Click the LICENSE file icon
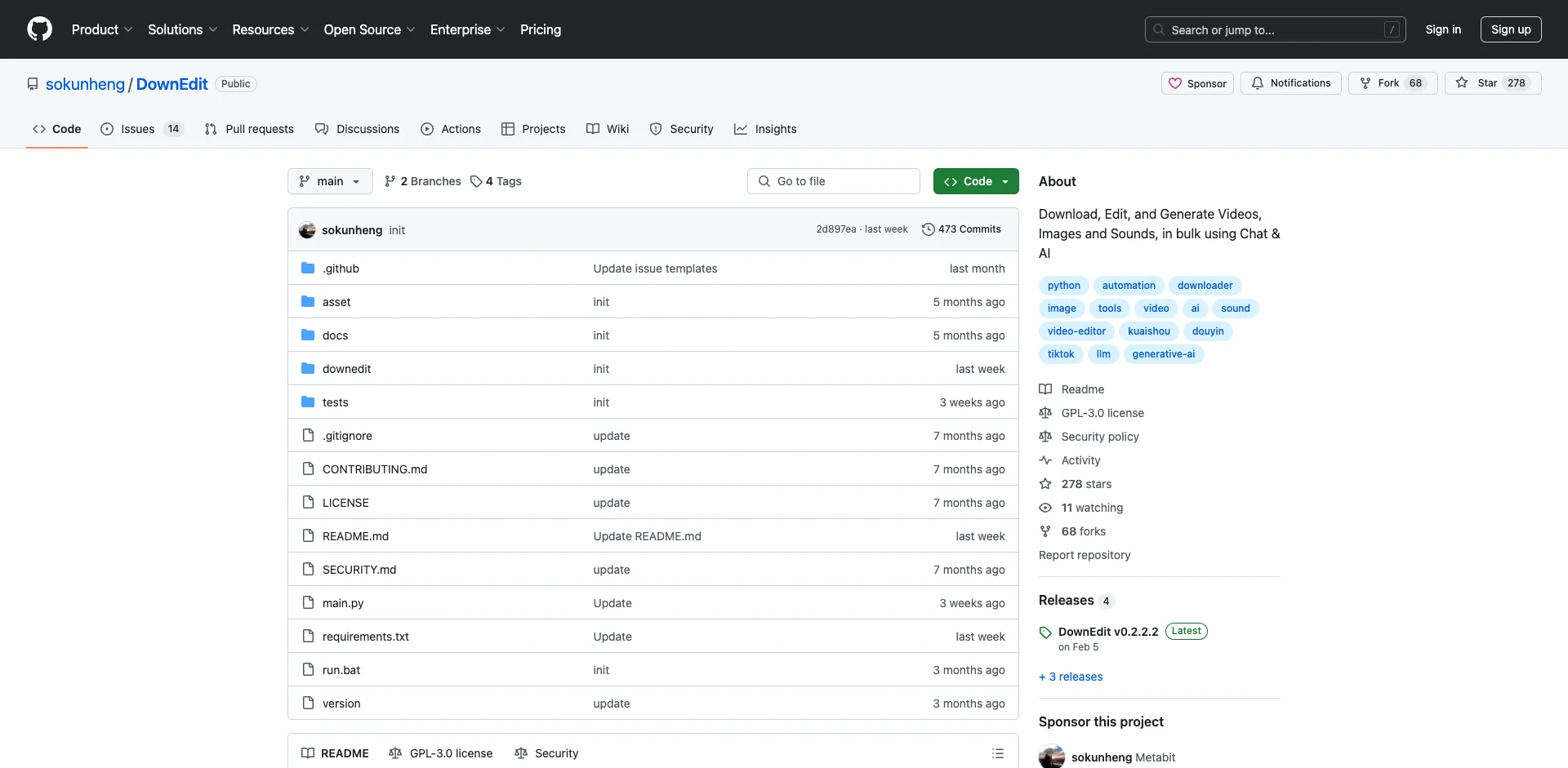Viewport: 1568px width, 768px height. point(308,503)
